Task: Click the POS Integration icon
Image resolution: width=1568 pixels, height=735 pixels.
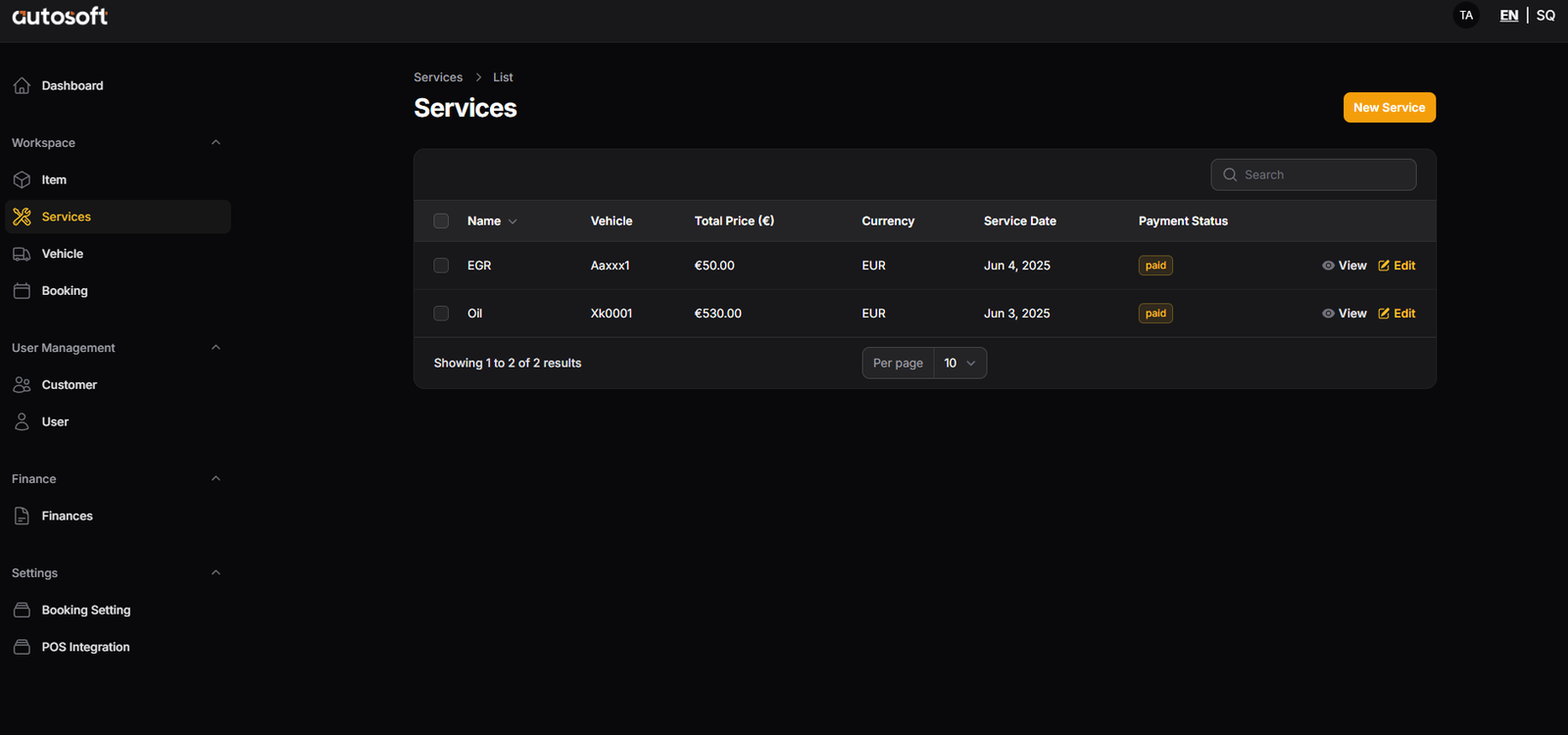Action: coord(22,648)
